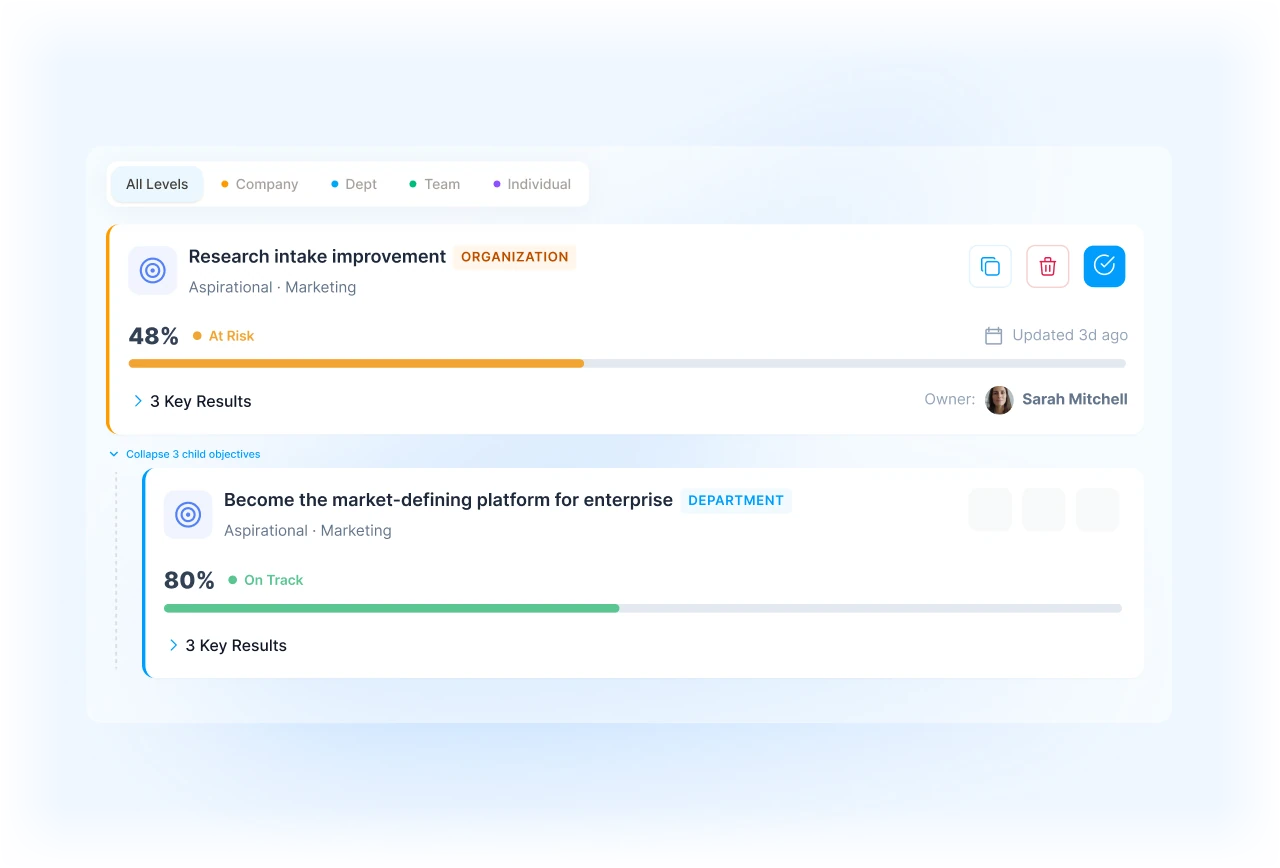The height and width of the screenshot is (868, 1280).
Task: Click the target icon beside Become the market-defining platform
Action: click(188, 514)
